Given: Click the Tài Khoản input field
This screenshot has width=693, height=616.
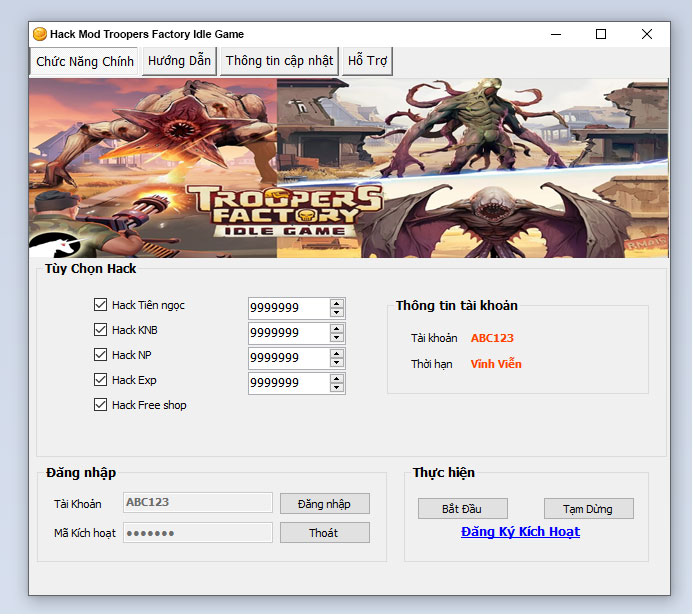Looking at the screenshot, I should point(198,502).
